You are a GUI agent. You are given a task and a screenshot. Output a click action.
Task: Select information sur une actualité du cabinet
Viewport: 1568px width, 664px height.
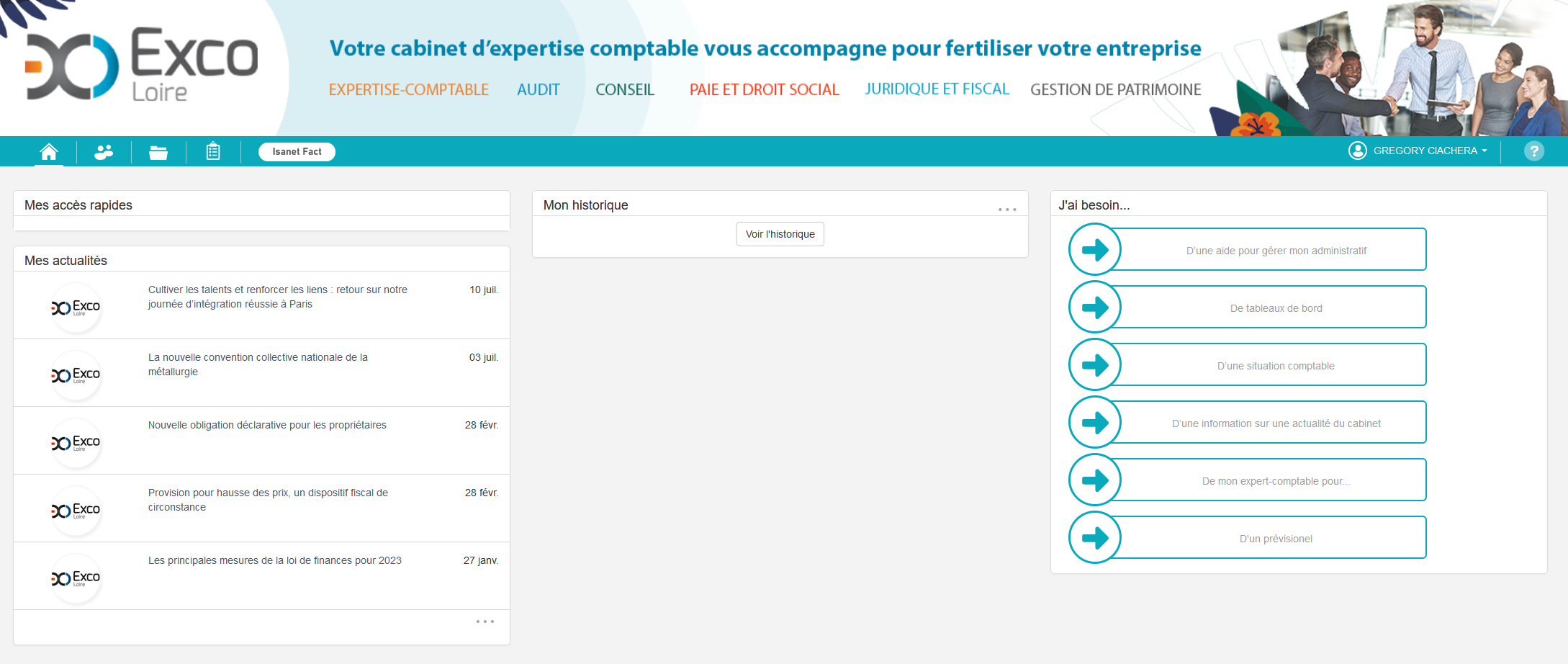pyautogui.click(x=1275, y=423)
